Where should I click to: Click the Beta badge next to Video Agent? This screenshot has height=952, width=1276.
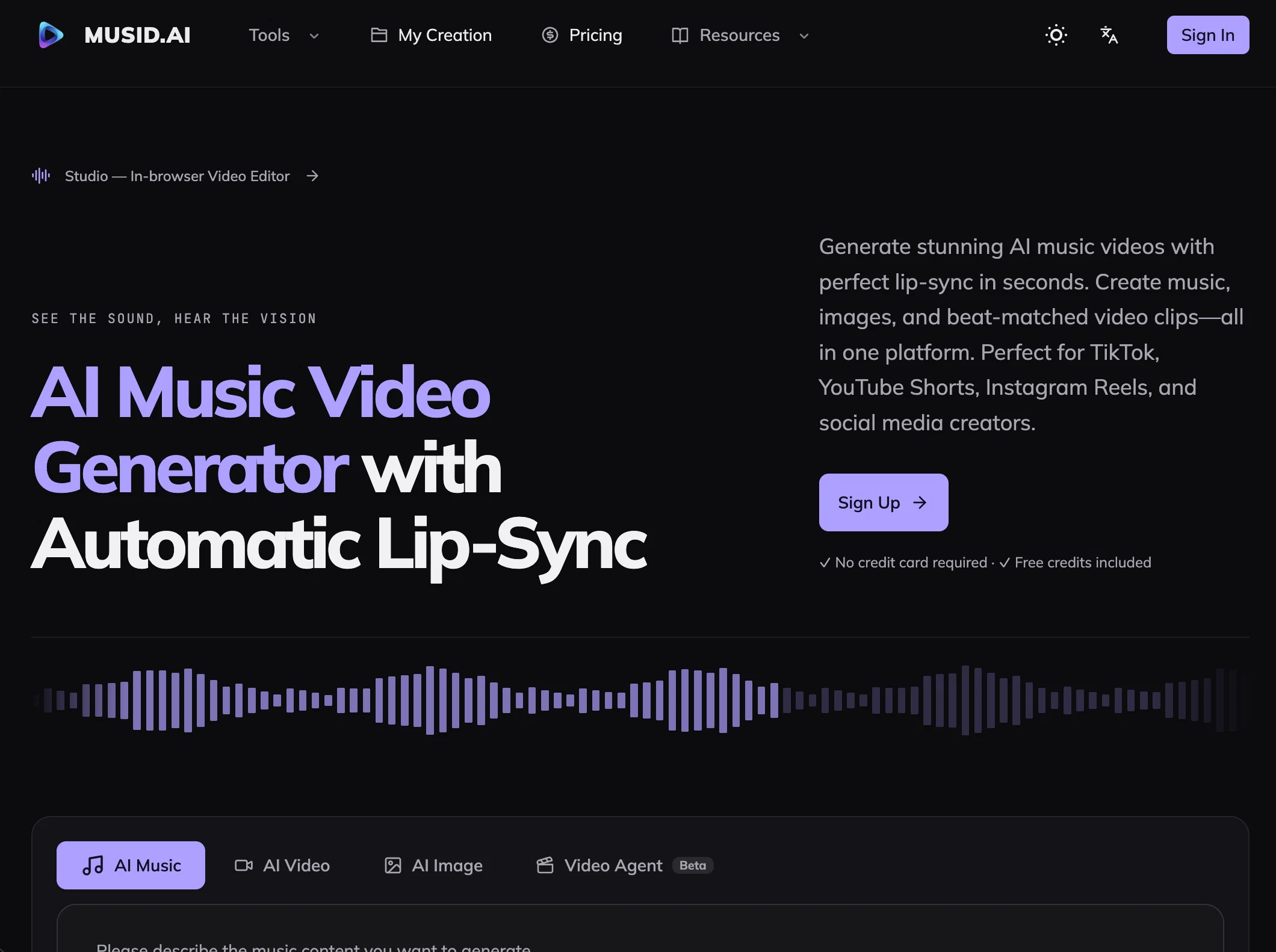tap(693, 865)
